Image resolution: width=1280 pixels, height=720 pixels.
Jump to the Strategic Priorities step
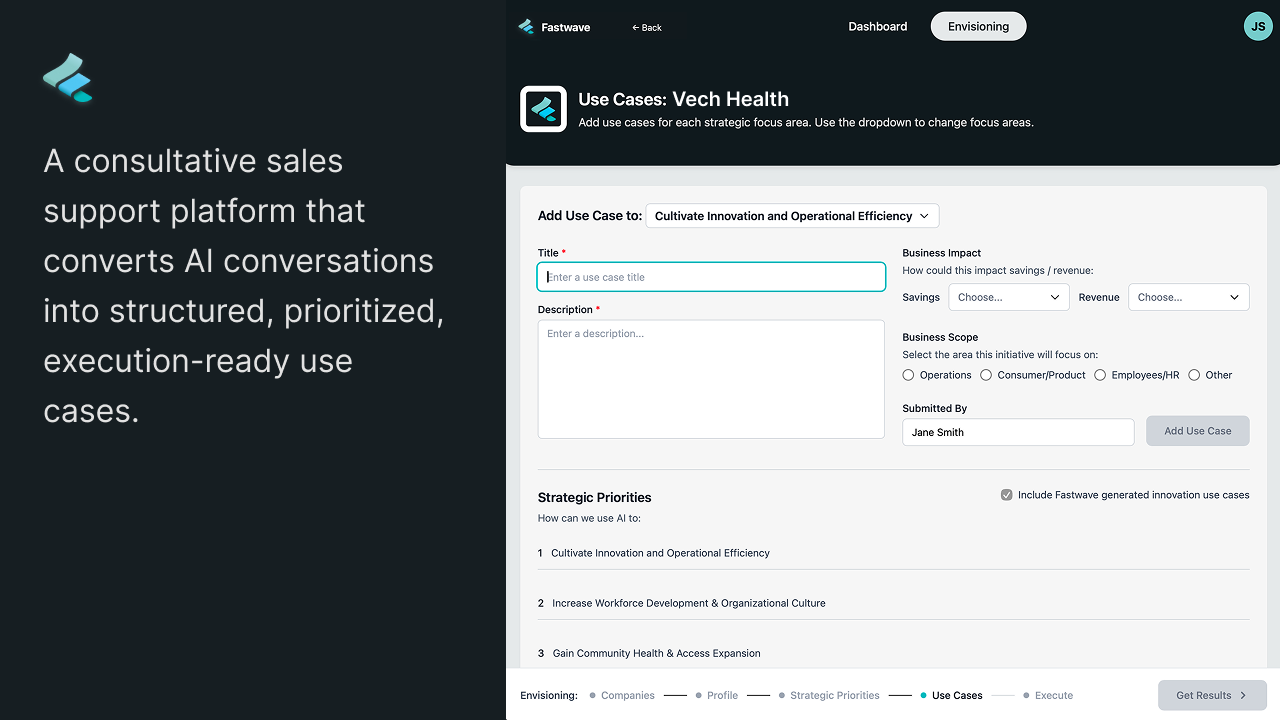[x=829, y=695]
